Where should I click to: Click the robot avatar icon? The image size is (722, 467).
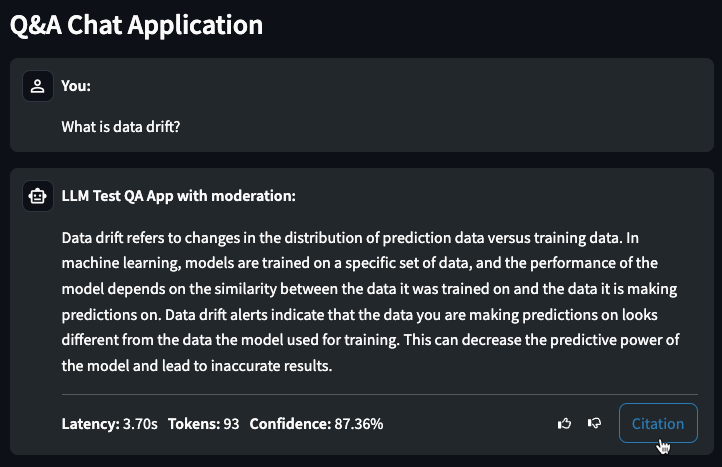coord(38,196)
